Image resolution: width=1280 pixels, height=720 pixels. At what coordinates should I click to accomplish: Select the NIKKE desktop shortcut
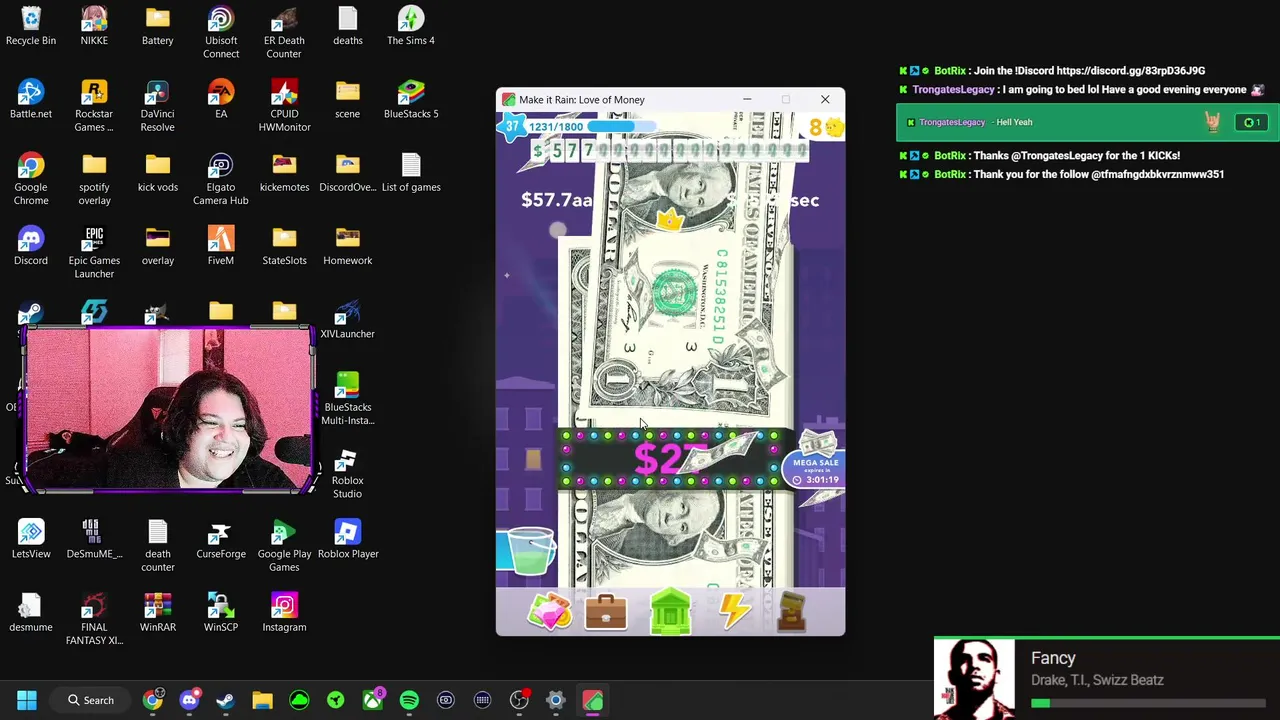94,26
